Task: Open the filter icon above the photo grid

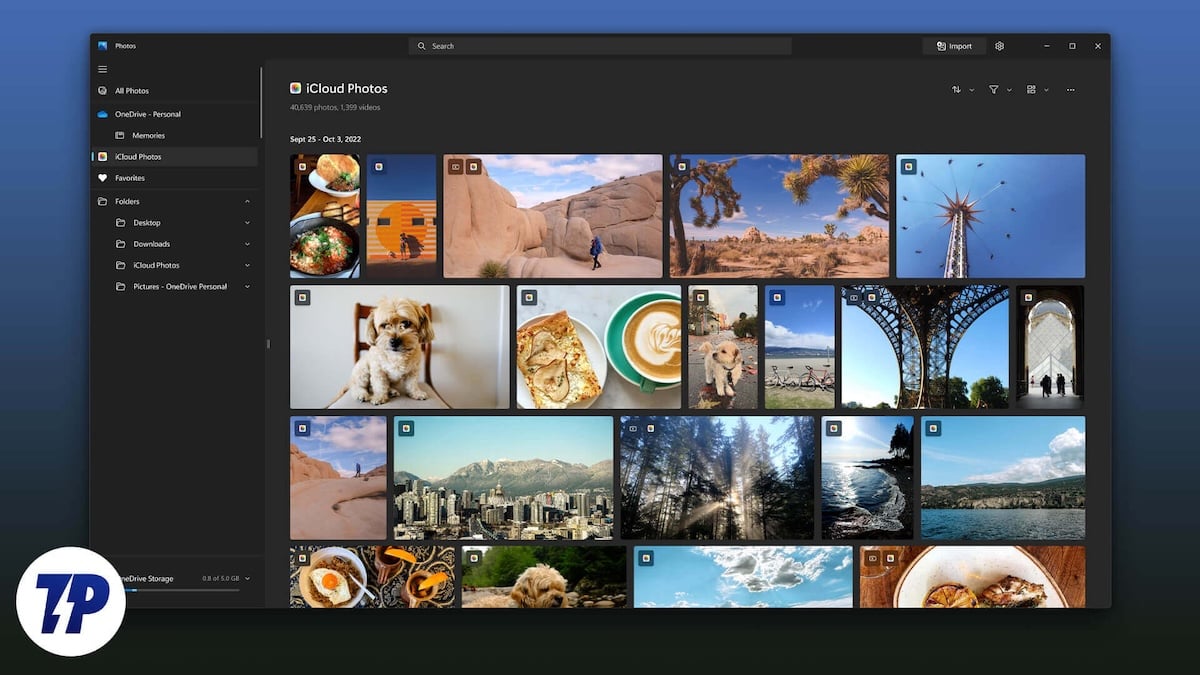Action: pyautogui.click(x=992, y=89)
